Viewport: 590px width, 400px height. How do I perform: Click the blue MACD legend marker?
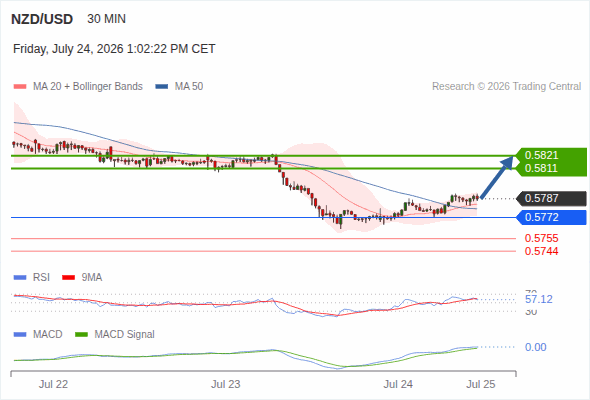[20, 335]
